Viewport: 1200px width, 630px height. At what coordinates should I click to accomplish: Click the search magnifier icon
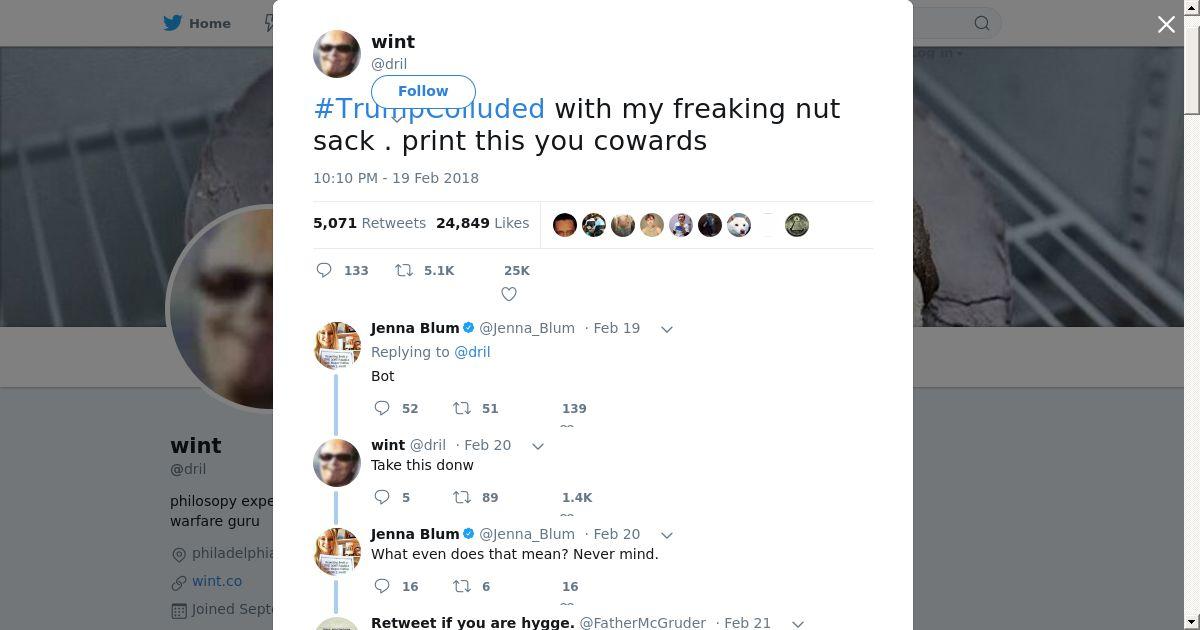coord(982,23)
